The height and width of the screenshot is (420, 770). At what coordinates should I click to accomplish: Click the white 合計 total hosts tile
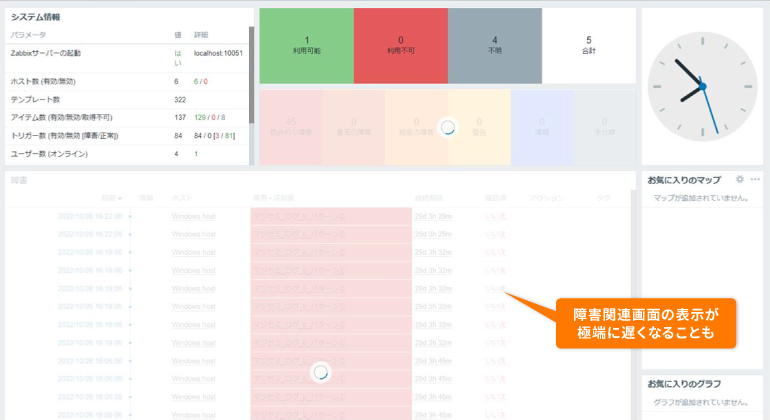[589, 46]
